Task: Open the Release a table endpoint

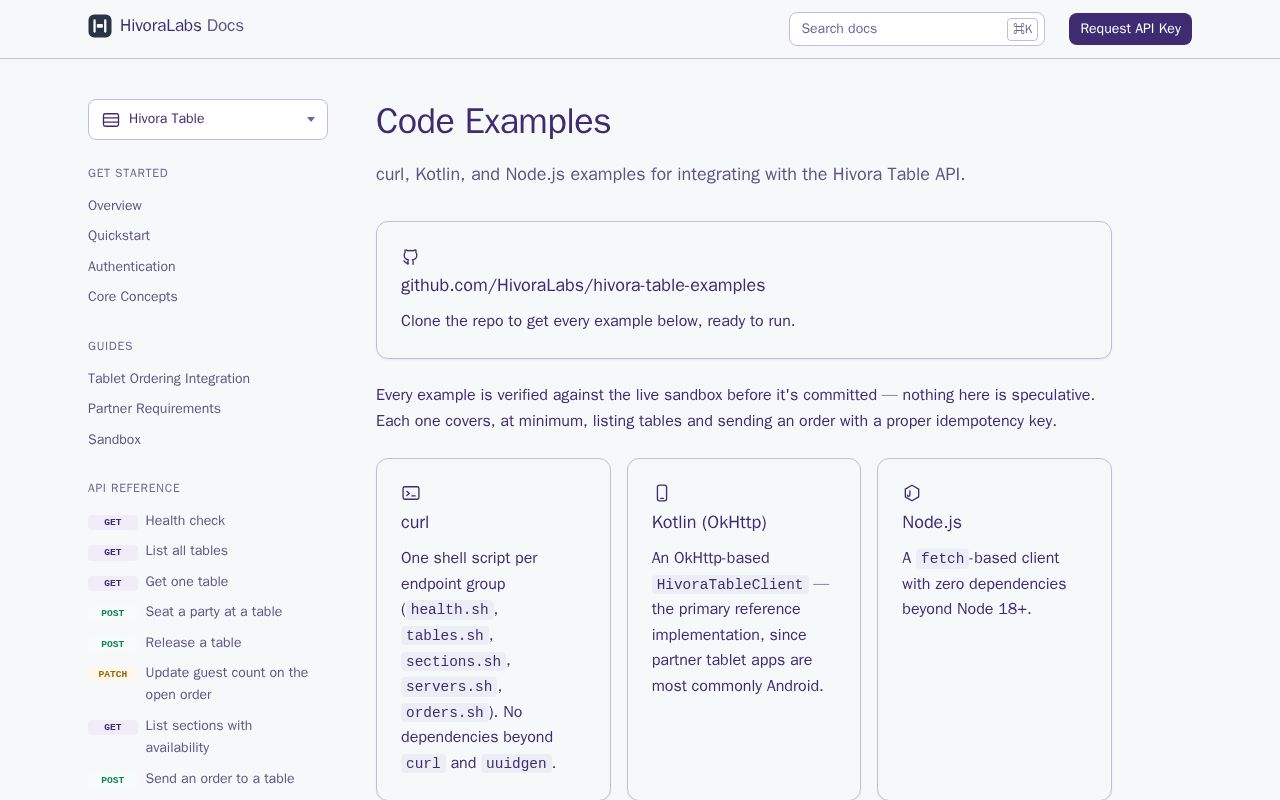Action: pos(193,643)
